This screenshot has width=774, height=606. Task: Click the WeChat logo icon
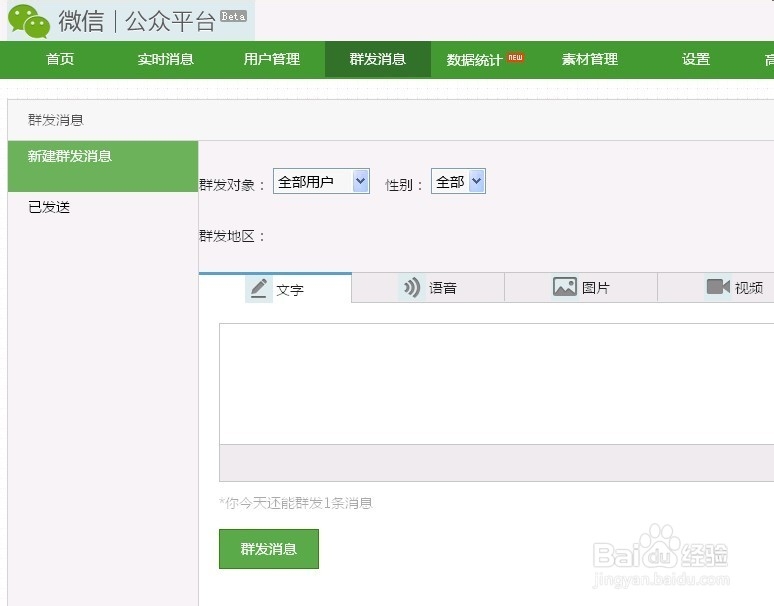(x=29, y=21)
